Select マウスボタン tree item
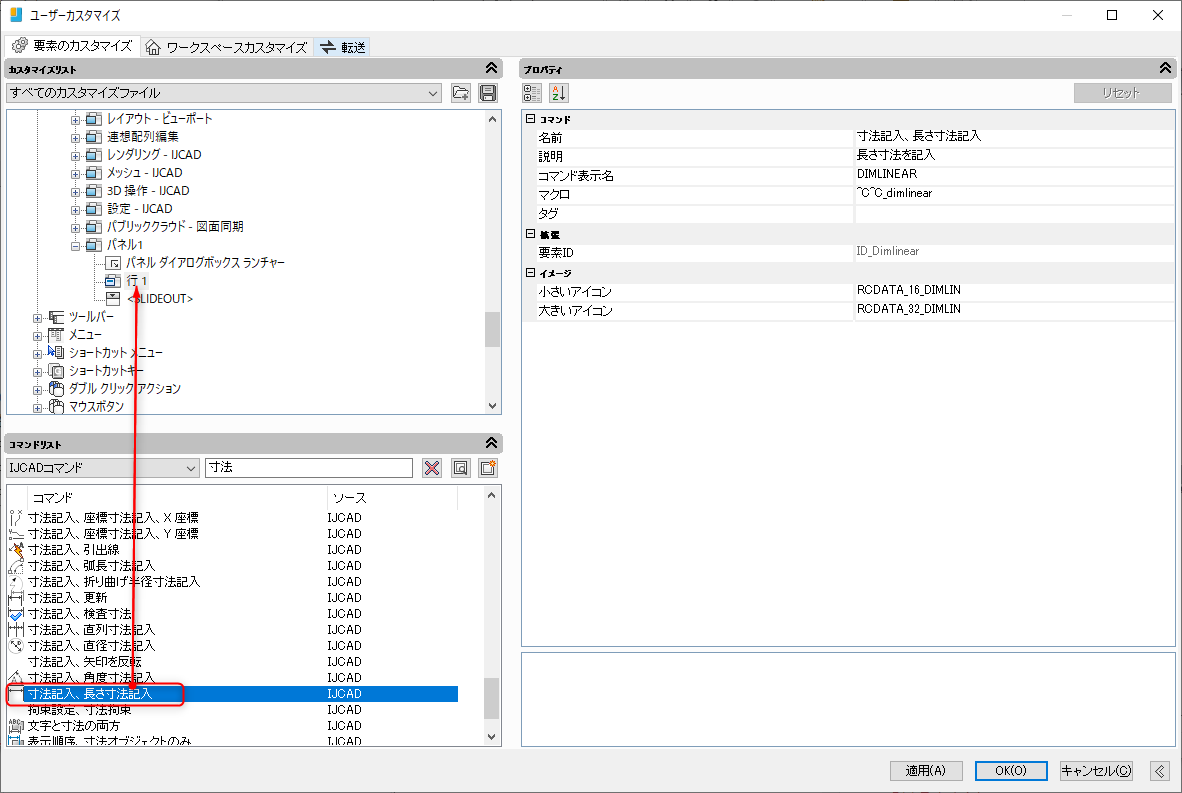The height and width of the screenshot is (793, 1182). 96,406
